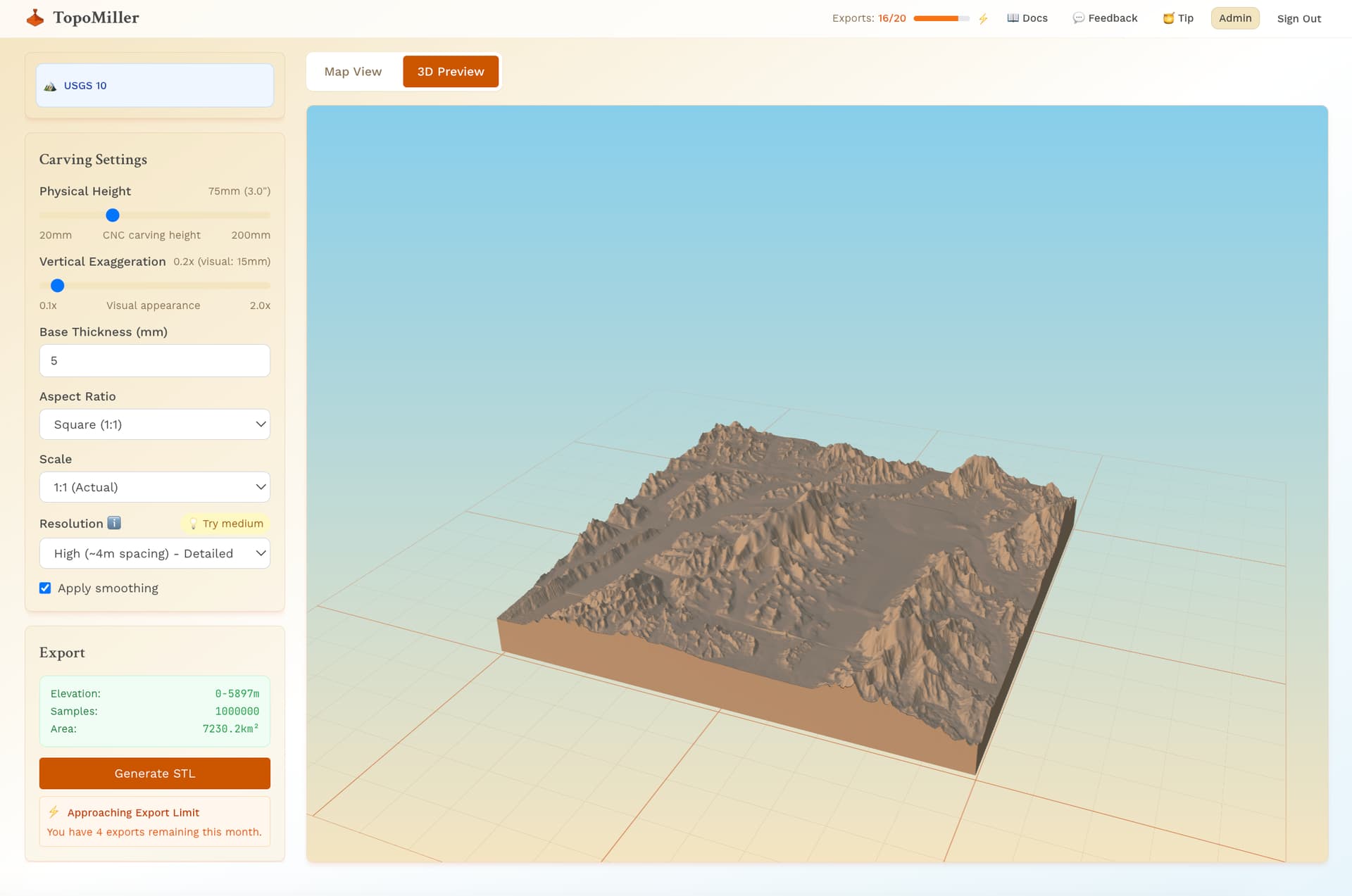The image size is (1352, 896).
Task: Open the Resolution info icon
Action: pos(114,523)
